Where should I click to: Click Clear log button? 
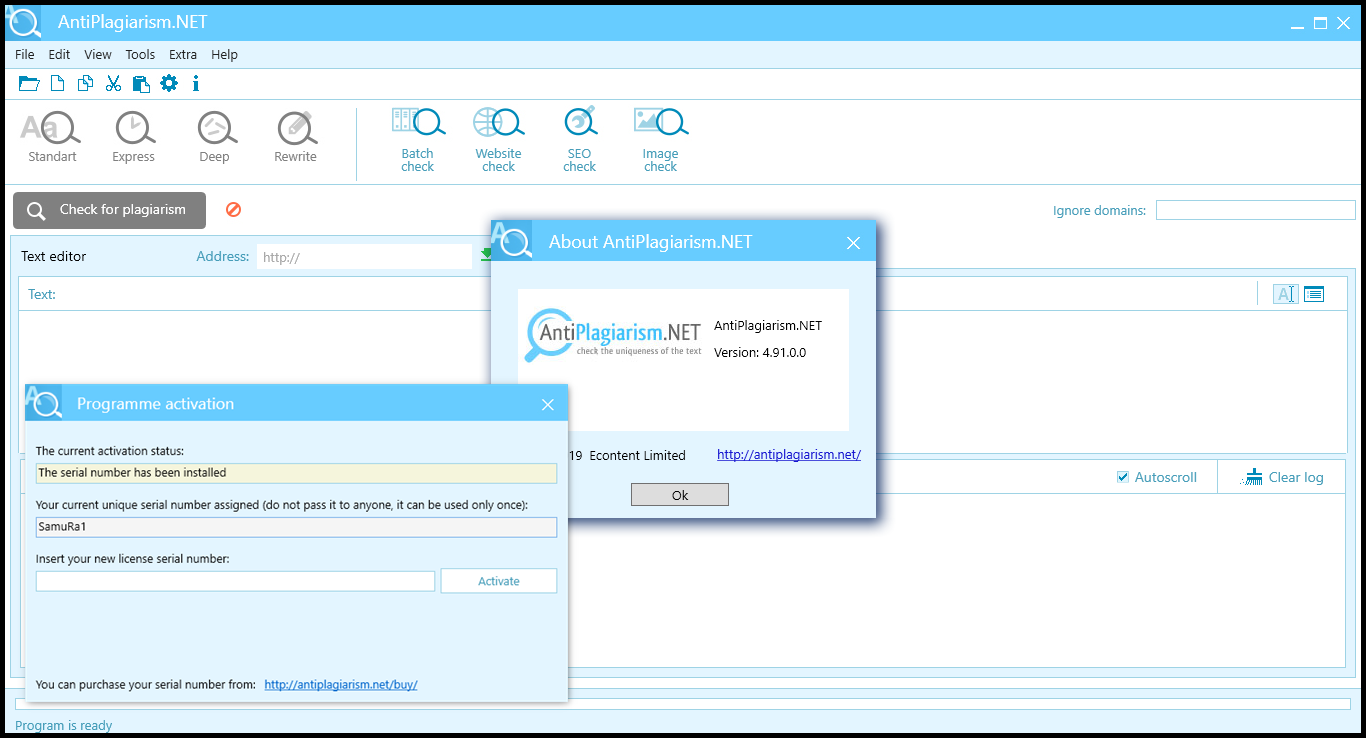1283,477
